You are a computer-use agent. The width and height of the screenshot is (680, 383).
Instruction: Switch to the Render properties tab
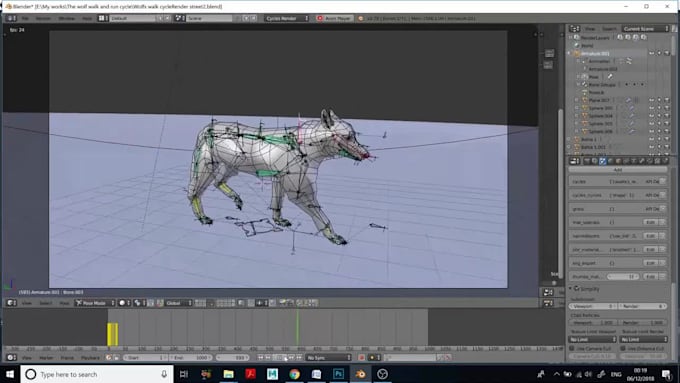coord(587,161)
